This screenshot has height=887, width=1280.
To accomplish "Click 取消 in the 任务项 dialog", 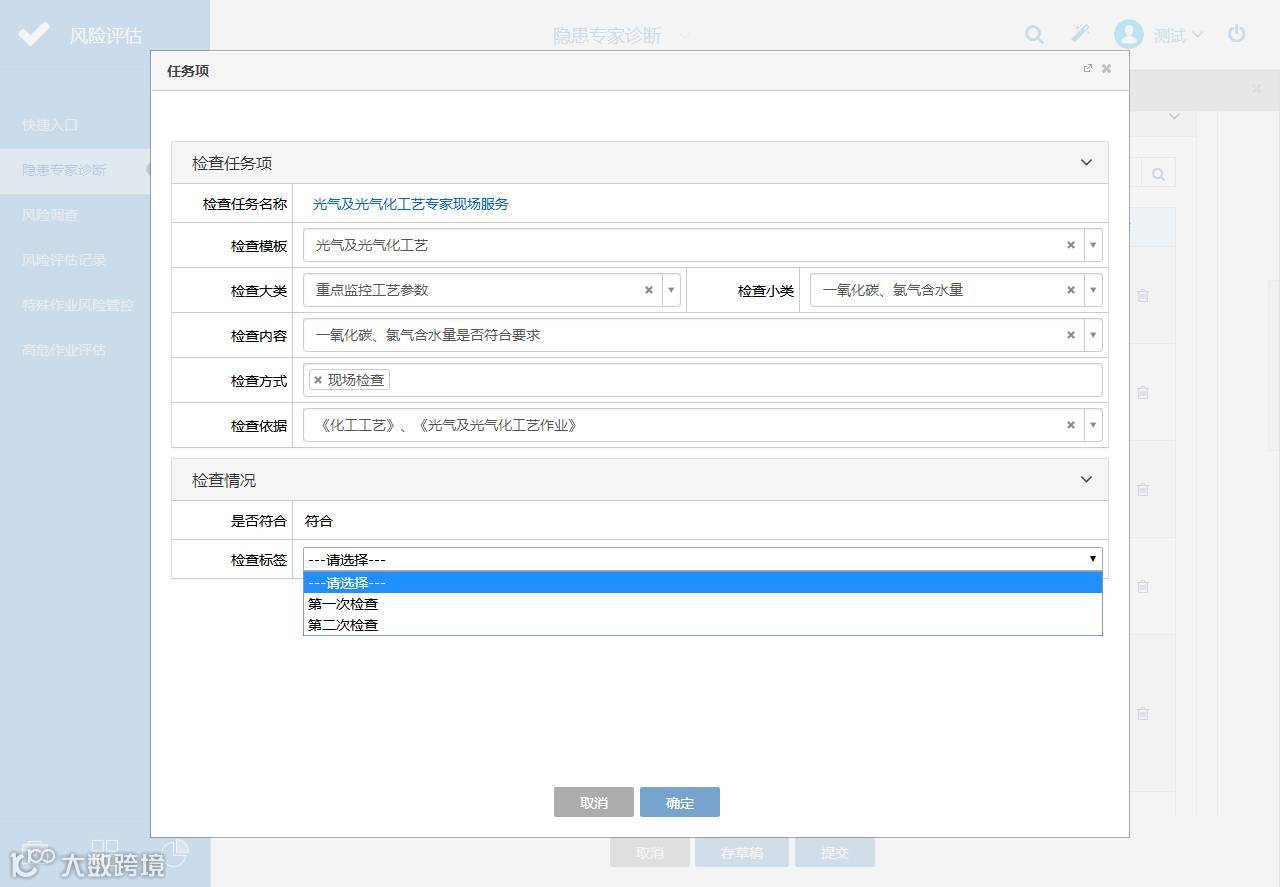I will (594, 802).
